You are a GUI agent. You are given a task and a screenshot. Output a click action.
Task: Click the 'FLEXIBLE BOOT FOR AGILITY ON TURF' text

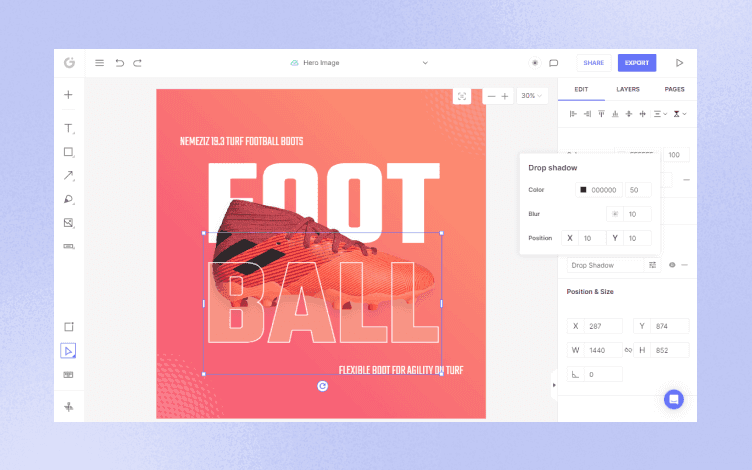tap(401, 370)
